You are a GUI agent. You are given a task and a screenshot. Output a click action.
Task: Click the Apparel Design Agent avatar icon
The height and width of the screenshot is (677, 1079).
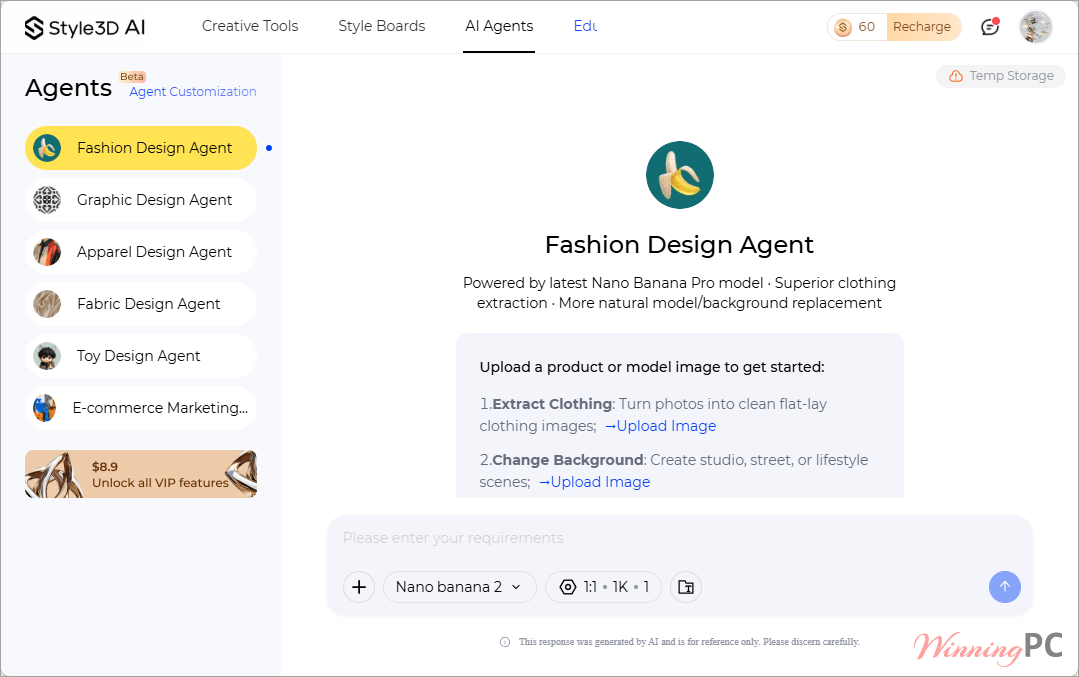pyautogui.click(x=47, y=252)
